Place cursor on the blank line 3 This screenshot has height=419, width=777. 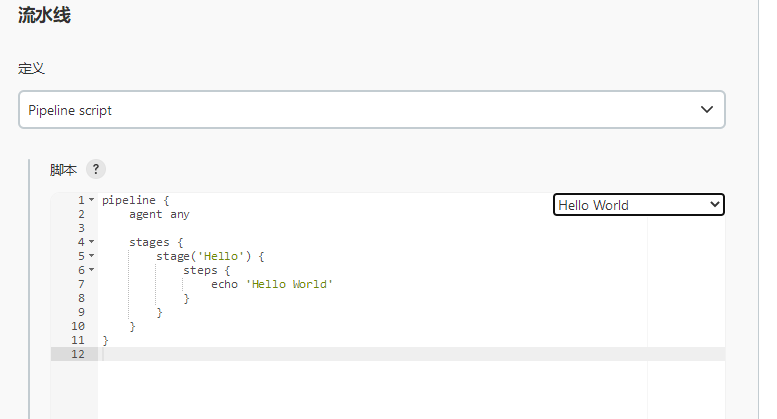(x=300, y=228)
